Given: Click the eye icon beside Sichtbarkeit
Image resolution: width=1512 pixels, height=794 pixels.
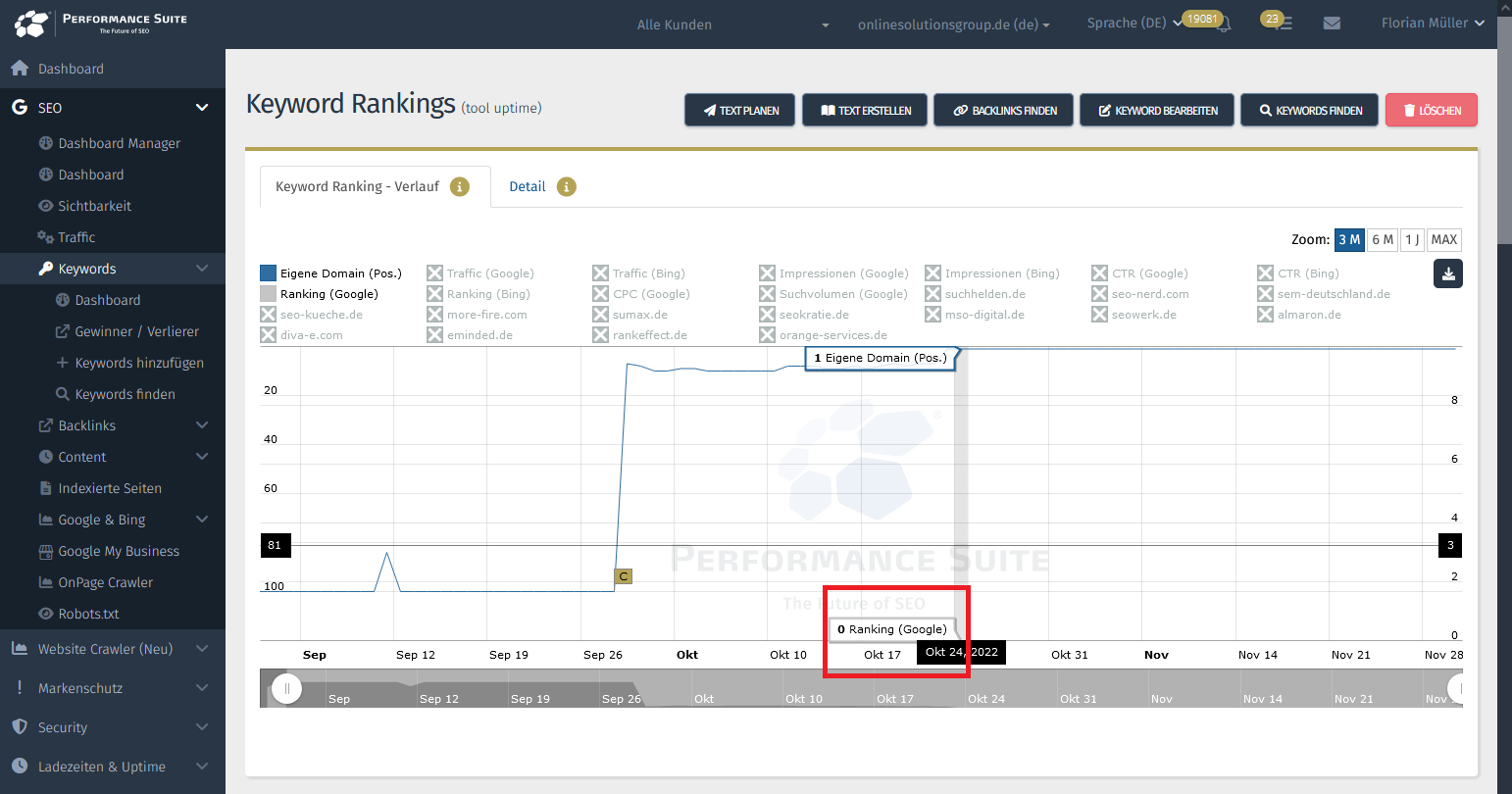Looking at the screenshot, I should pos(45,206).
